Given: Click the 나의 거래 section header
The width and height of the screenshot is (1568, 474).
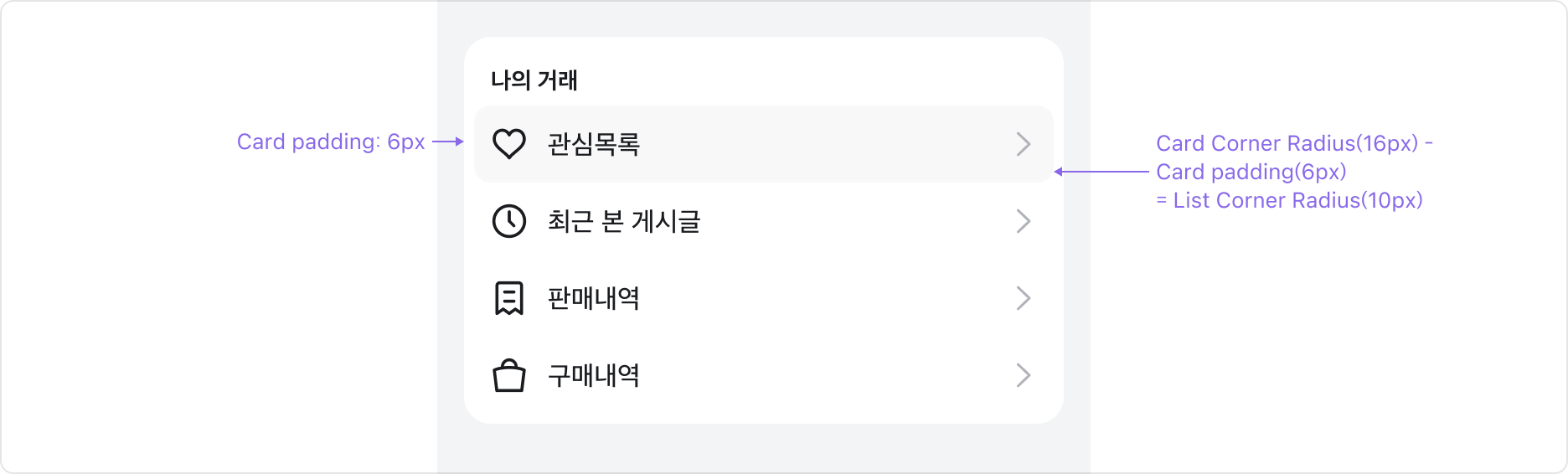Looking at the screenshot, I should pos(534,80).
